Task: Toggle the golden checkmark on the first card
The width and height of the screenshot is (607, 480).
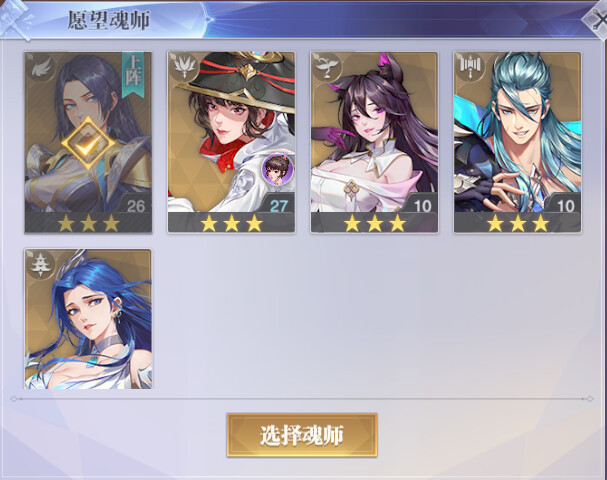Action: click(x=88, y=143)
